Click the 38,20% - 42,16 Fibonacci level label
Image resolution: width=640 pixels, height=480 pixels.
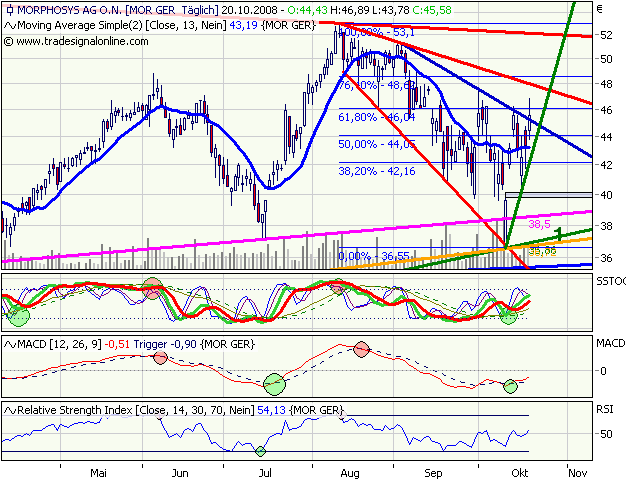tap(376, 171)
